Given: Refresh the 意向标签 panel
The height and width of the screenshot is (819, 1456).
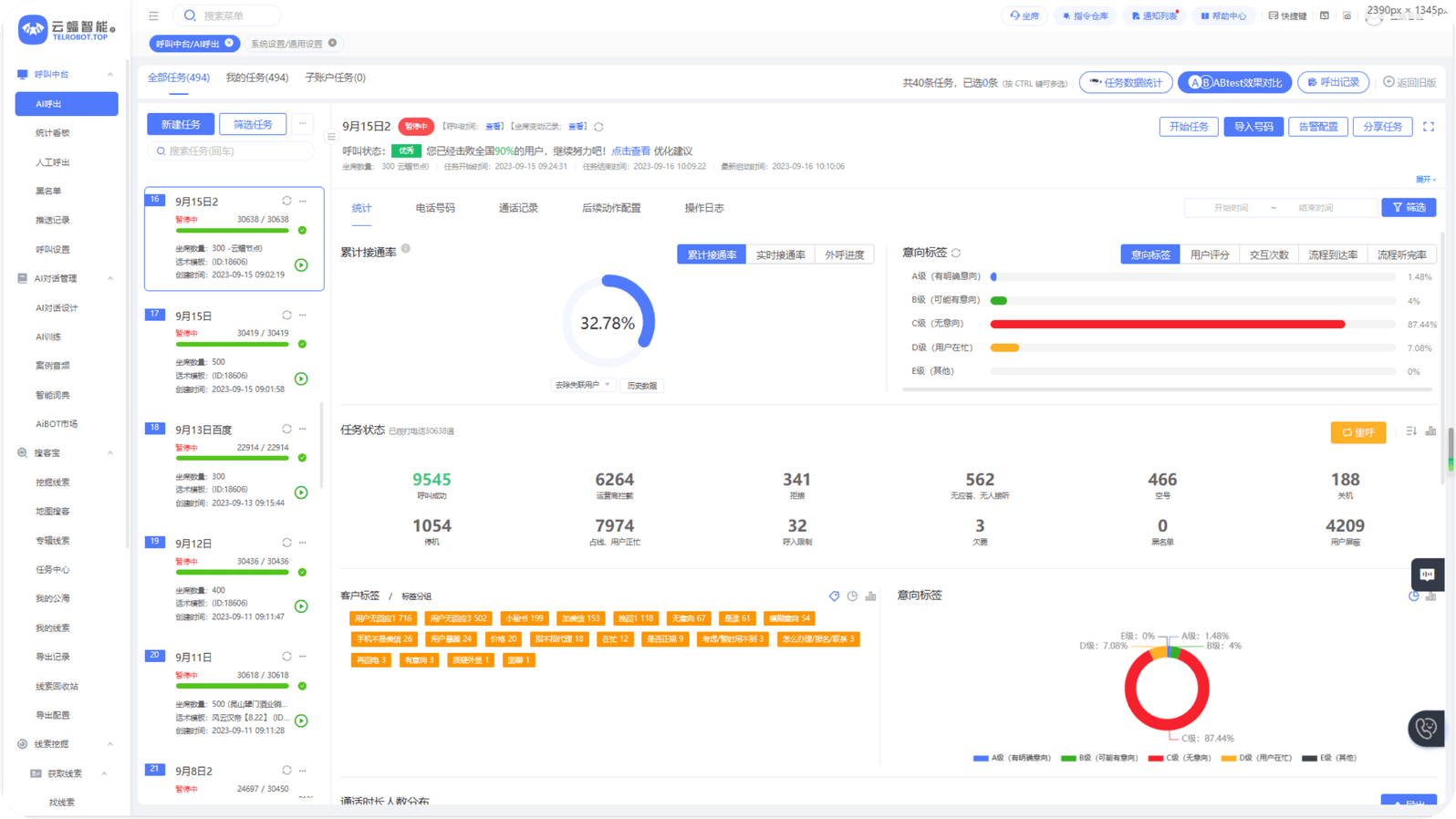Looking at the screenshot, I should 956,253.
